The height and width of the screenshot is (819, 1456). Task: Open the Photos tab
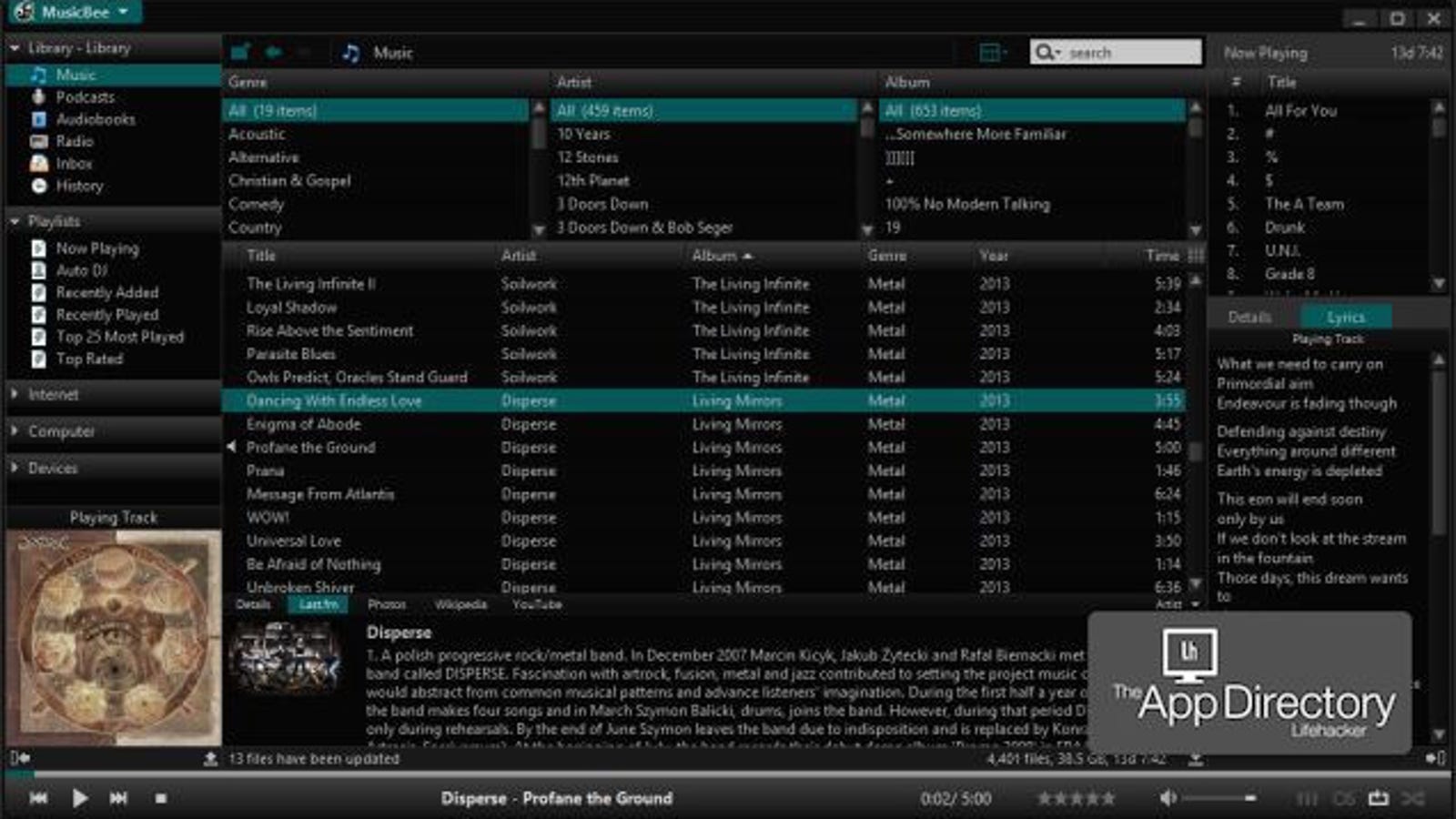tap(387, 604)
